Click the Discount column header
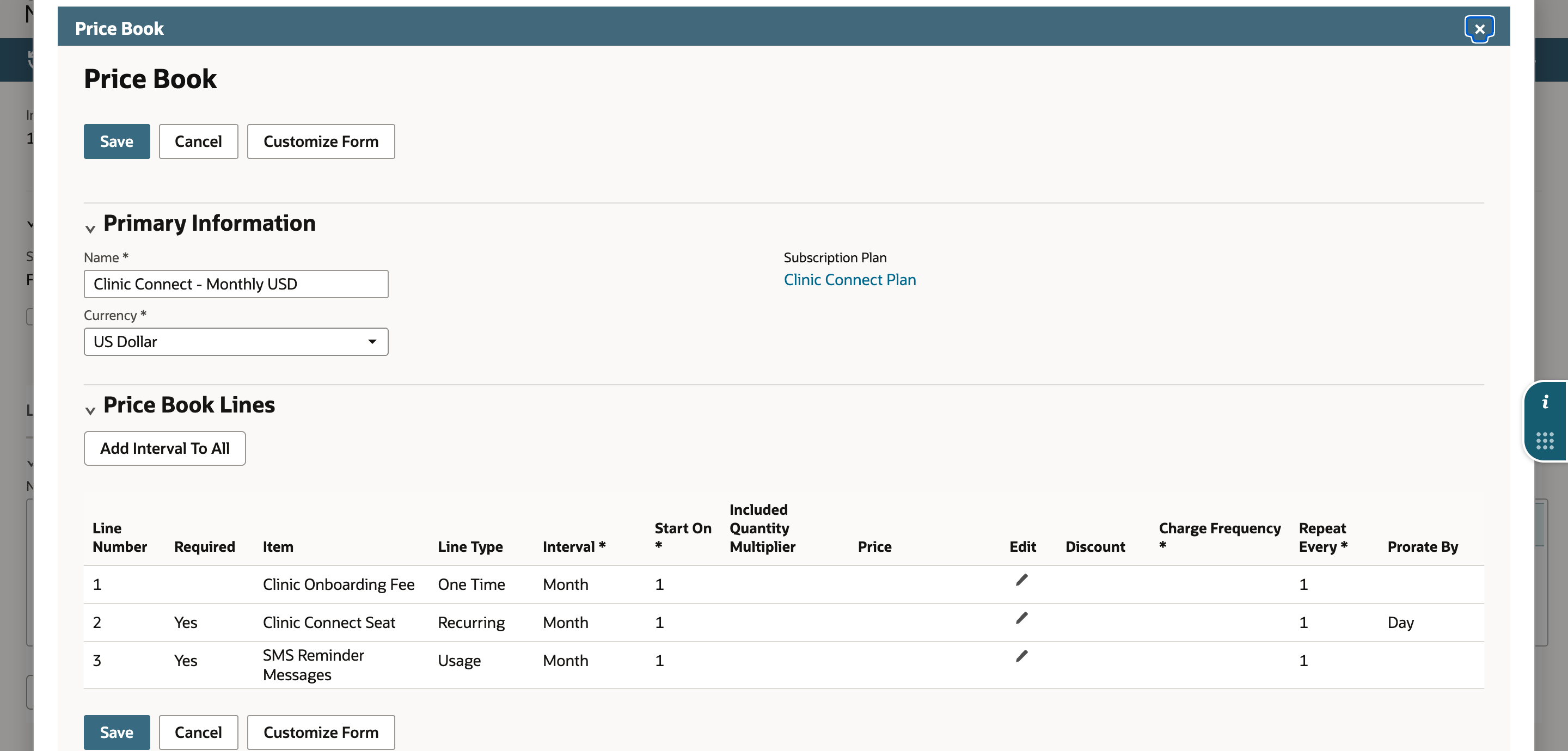The image size is (1568, 751). pos(1095,547)
